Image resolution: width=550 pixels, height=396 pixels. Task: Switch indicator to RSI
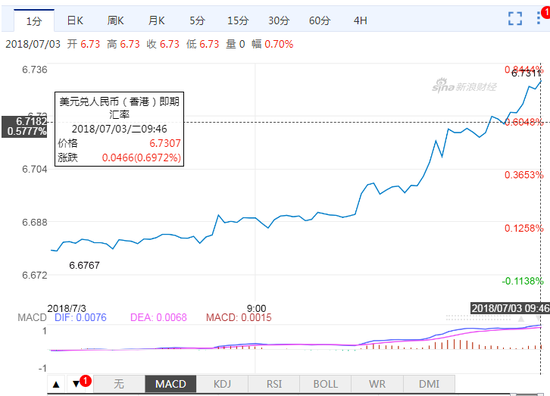274,384
